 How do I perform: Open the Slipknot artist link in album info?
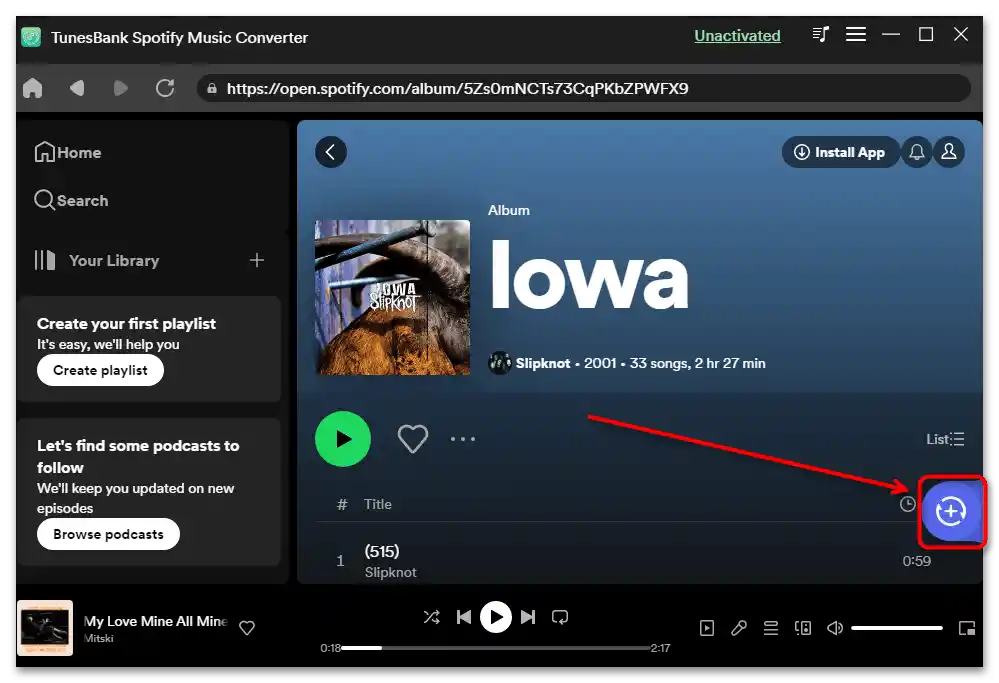543,363
